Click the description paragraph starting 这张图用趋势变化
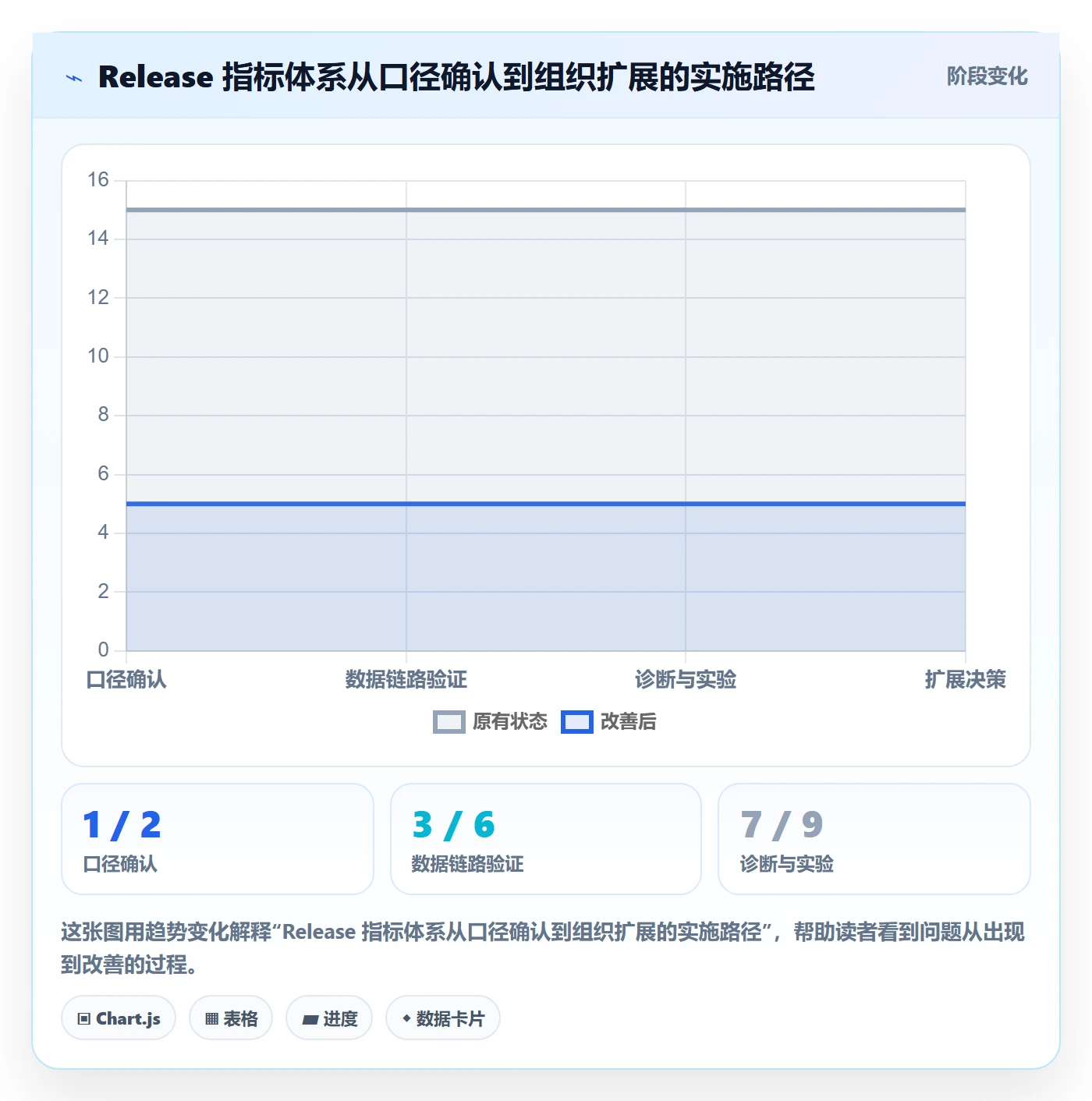Viewport: 1092px width, 1101px height. (x=544, y=948)
